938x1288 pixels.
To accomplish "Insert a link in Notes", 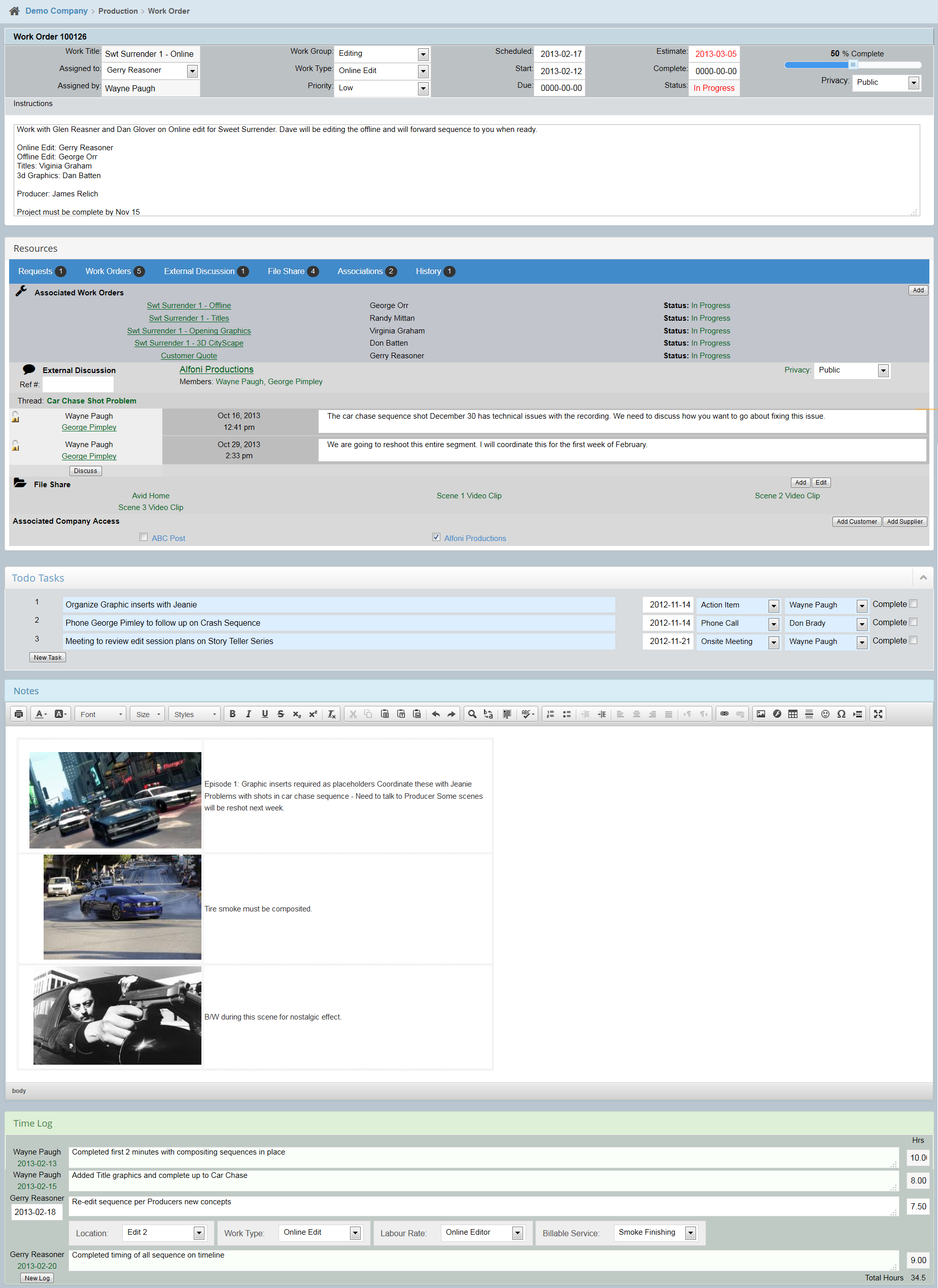I will coord(724,714).
